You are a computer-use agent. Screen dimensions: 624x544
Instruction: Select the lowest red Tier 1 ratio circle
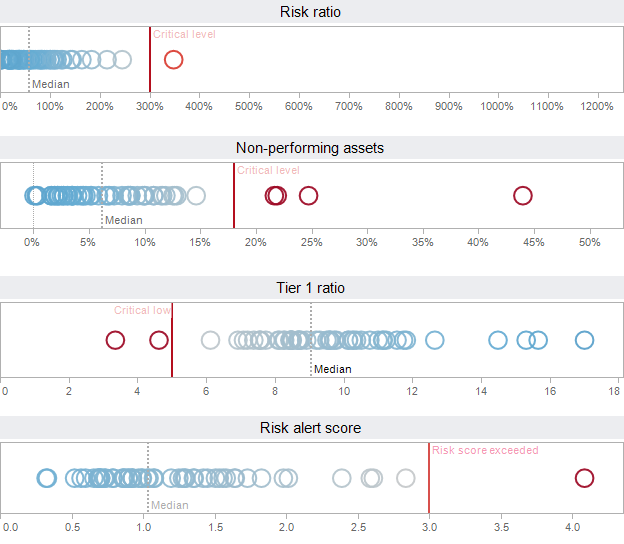coord(115,340)
